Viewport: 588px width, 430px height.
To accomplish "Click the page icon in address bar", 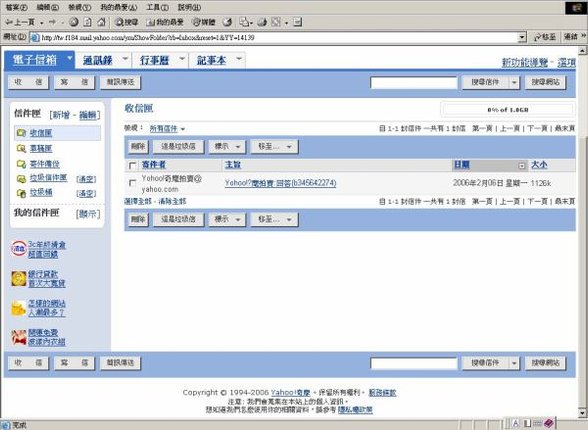I will (34, 37).
